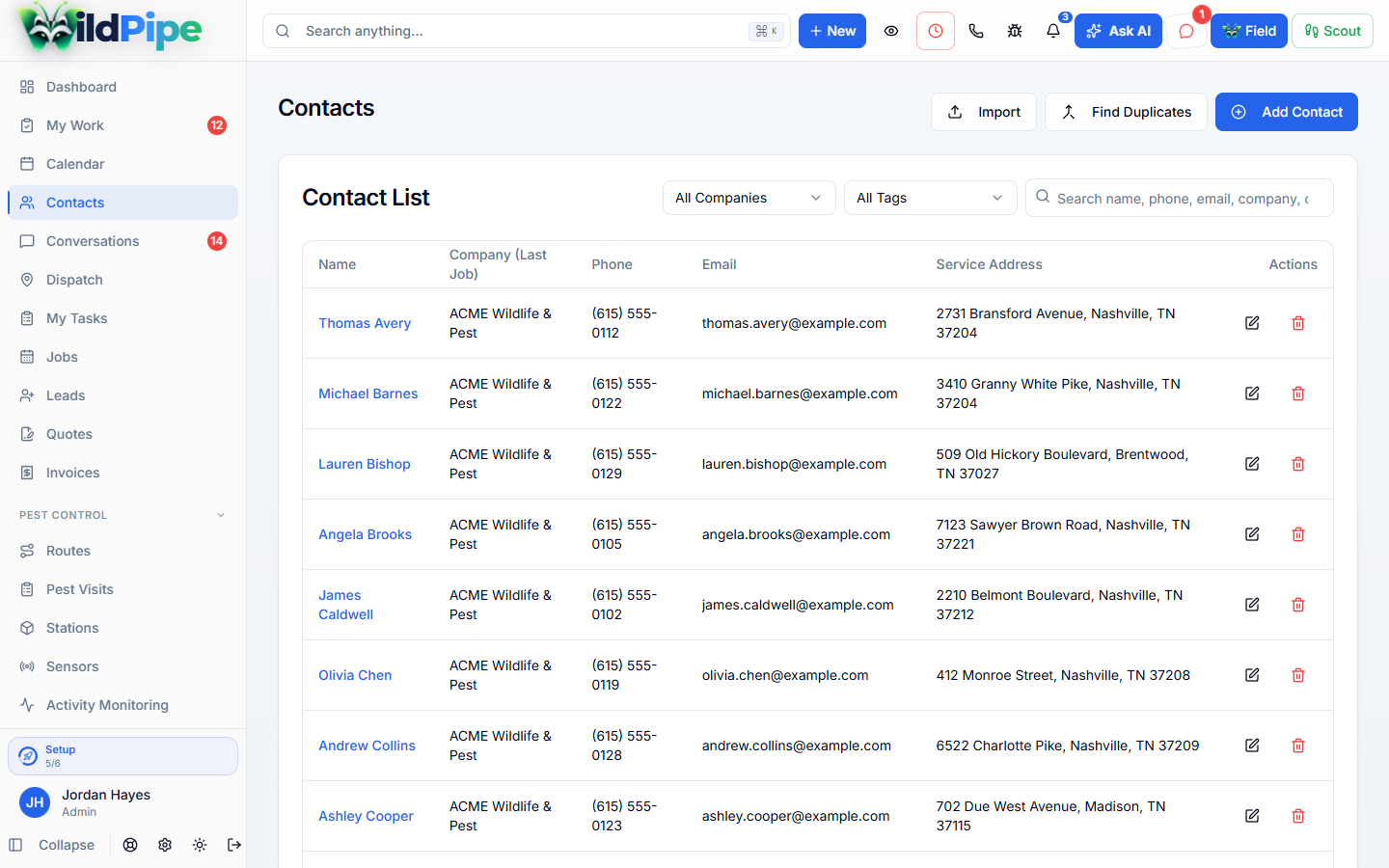Click Import contacts button

[984, 112]
